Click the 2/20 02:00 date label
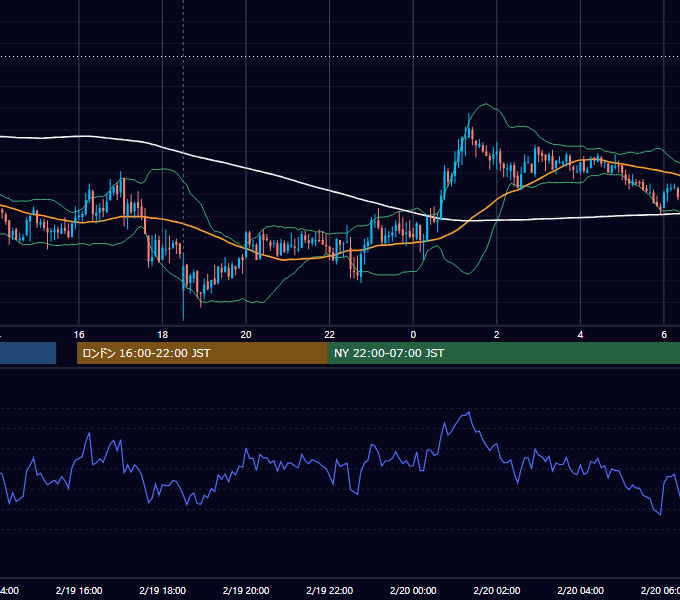The image size is (680, 600). pos(497,590)
